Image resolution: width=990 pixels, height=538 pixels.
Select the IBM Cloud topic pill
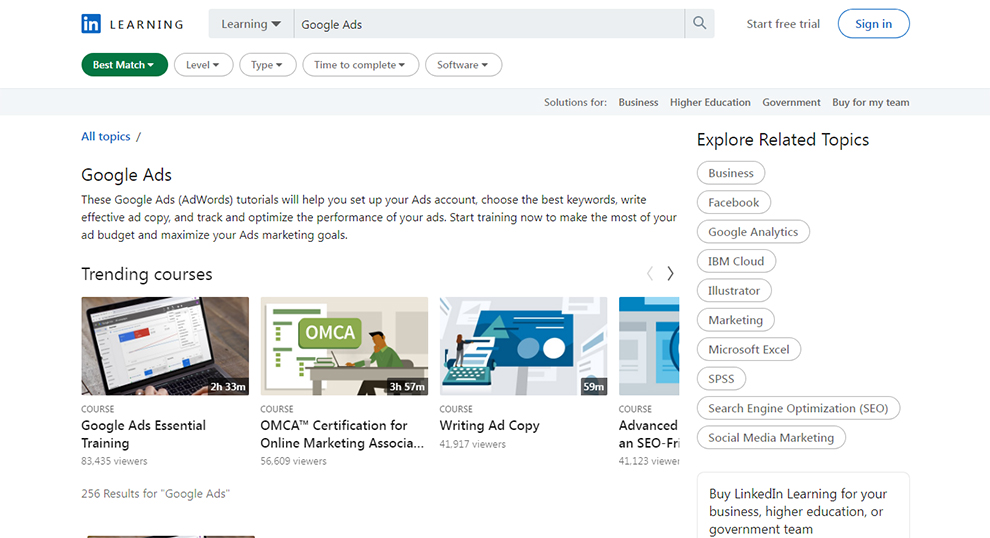pos(736,261)
